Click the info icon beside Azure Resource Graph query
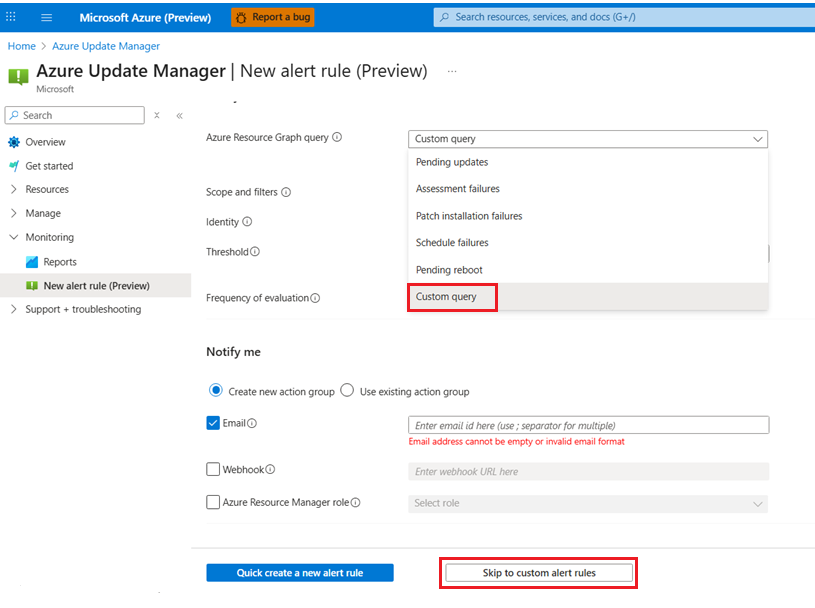 337,138
